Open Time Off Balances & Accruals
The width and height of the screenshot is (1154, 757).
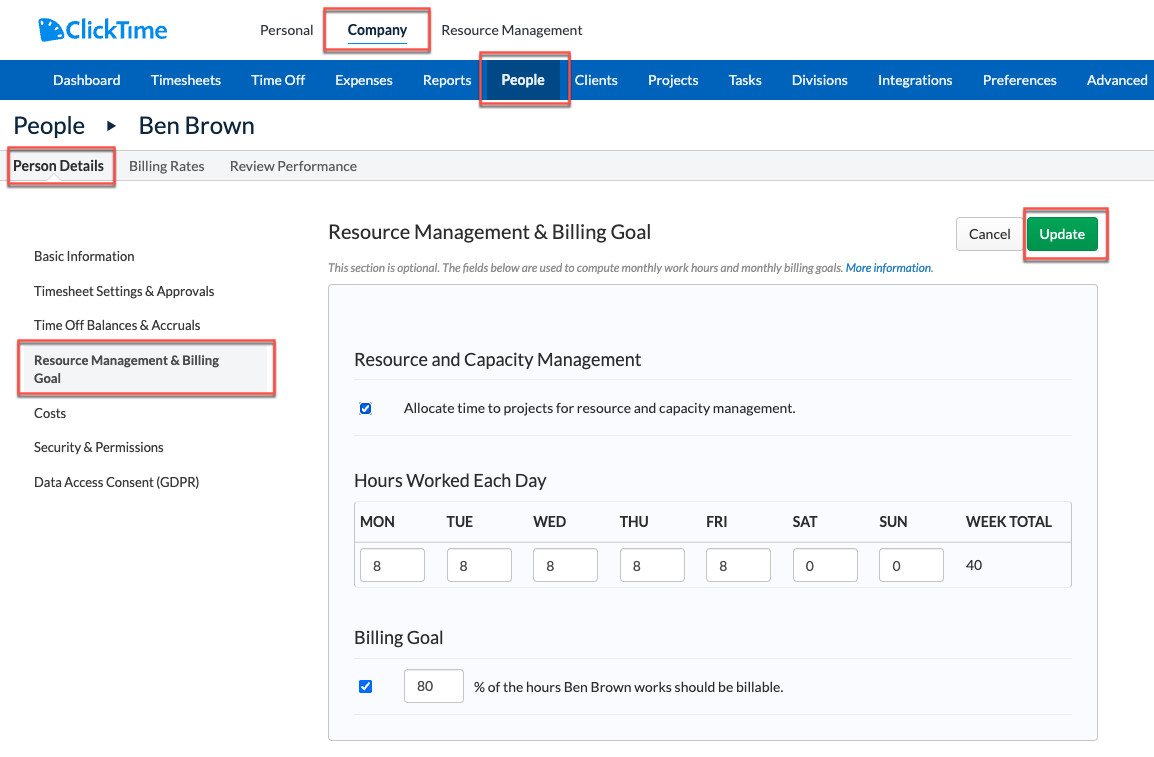tap(117, 325)
